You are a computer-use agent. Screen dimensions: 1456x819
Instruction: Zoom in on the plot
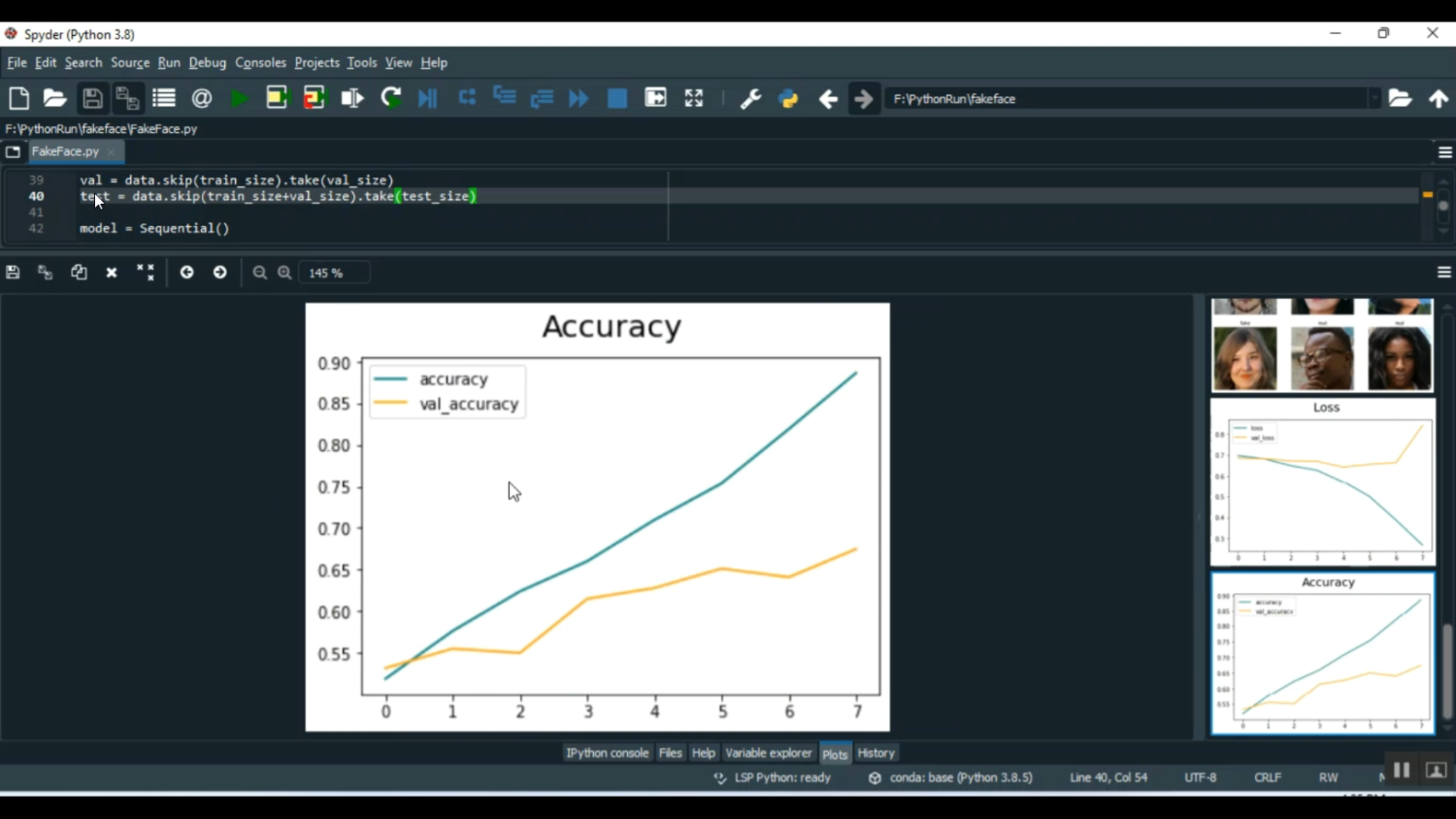pyautogui.click(x=284, y=273)
